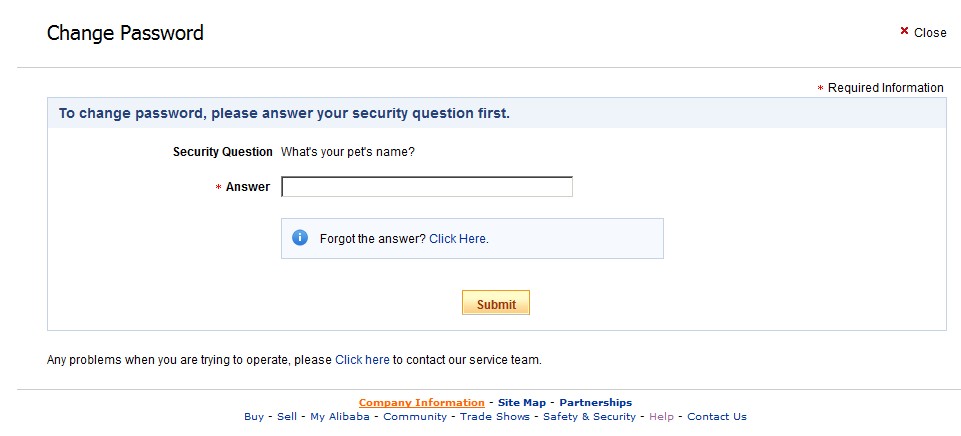Viewport: 961px width, 436px height.
Task: Click the Change Password heading
Action: pyautogui.click(x=125, y=33)
